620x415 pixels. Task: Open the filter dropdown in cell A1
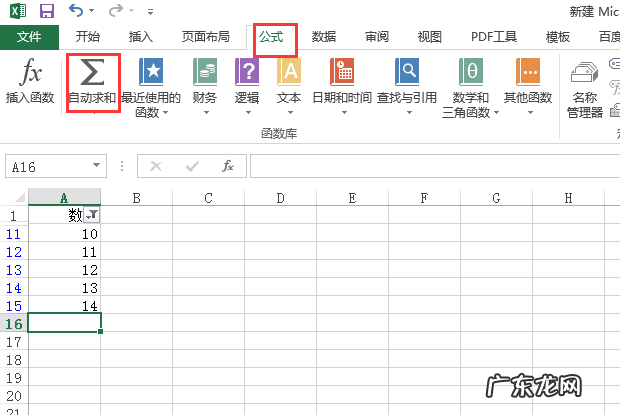click(x=93, y=215)
